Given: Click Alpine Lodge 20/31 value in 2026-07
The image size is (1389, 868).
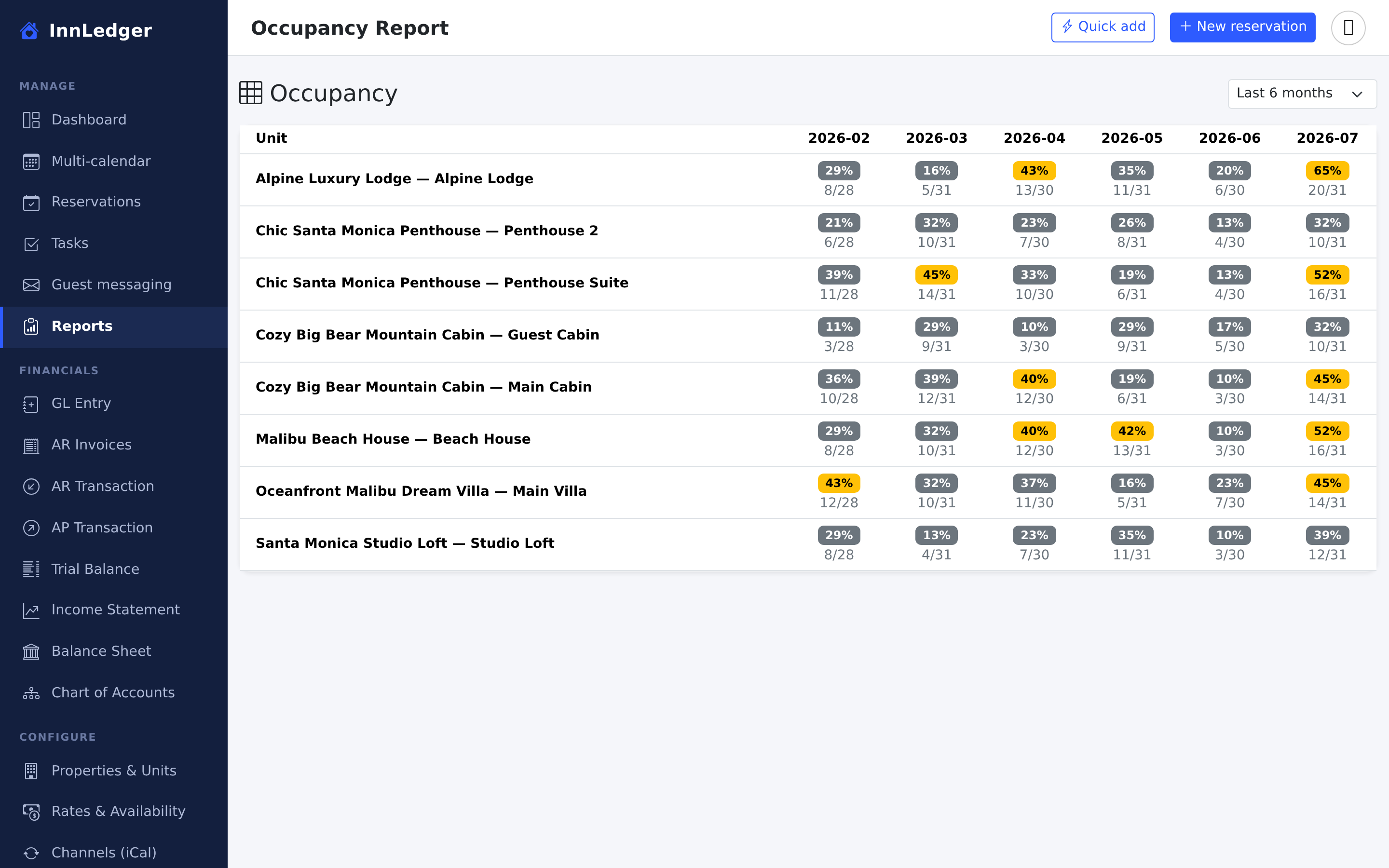Looking at the screenshot, I should click(1327, 190).
